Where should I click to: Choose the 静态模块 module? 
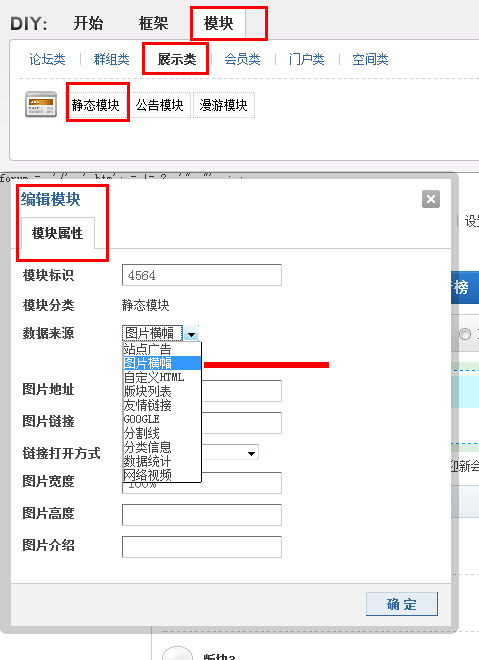96,105
